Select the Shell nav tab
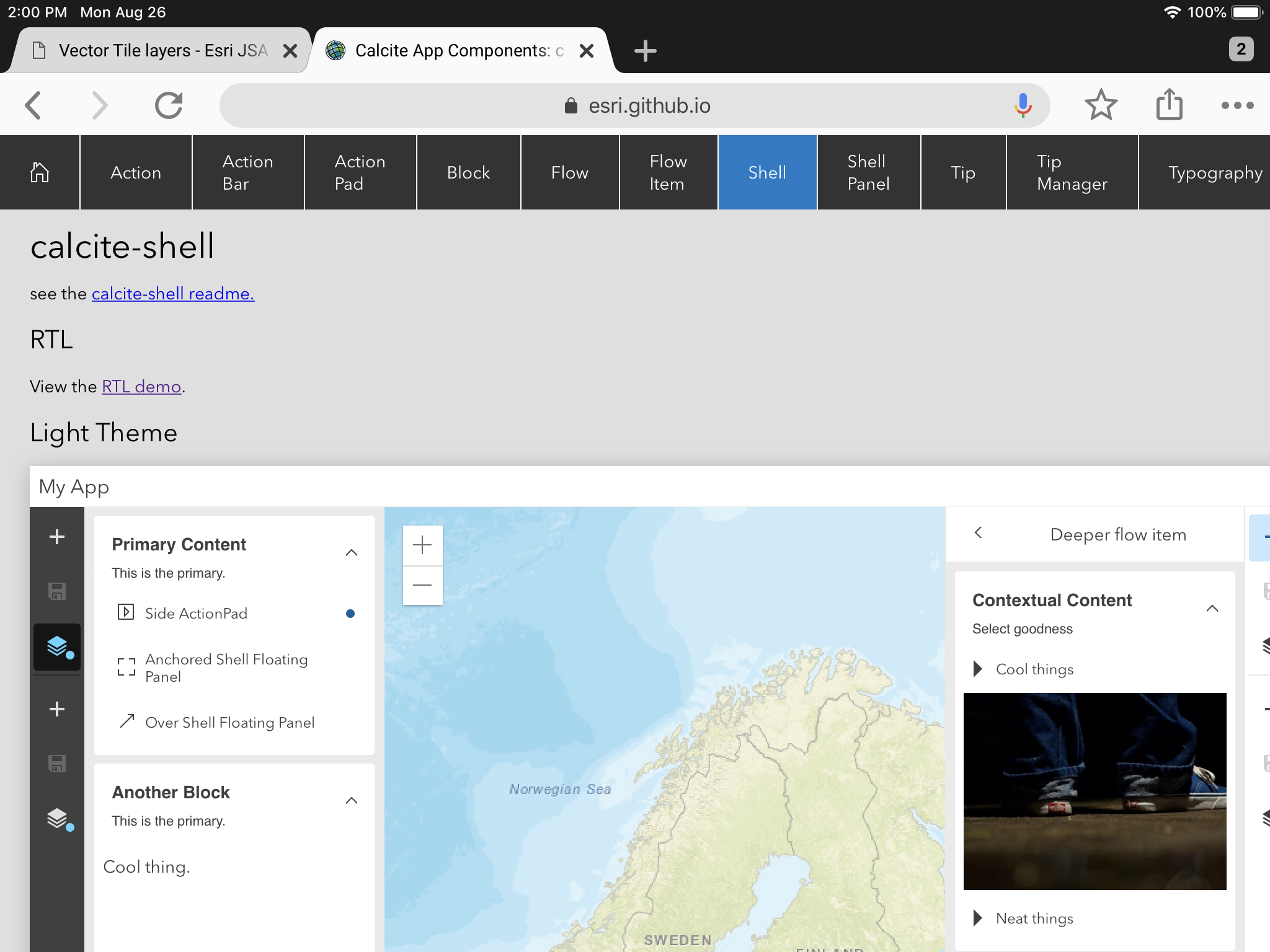The width and height of the screenshot is (1270, 952). click(768, 172)
